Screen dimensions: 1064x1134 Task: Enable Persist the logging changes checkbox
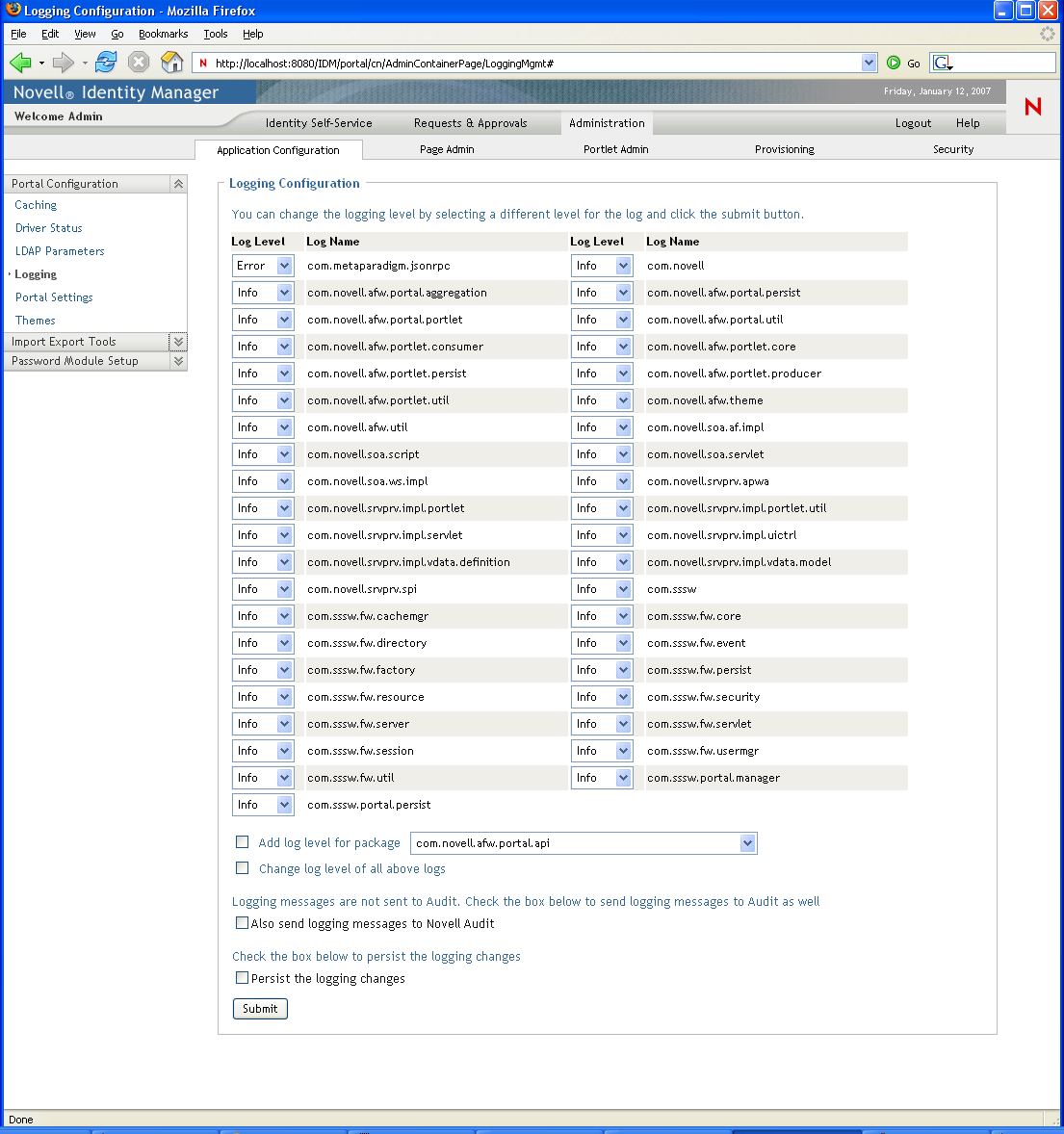(x=243, y=978)
